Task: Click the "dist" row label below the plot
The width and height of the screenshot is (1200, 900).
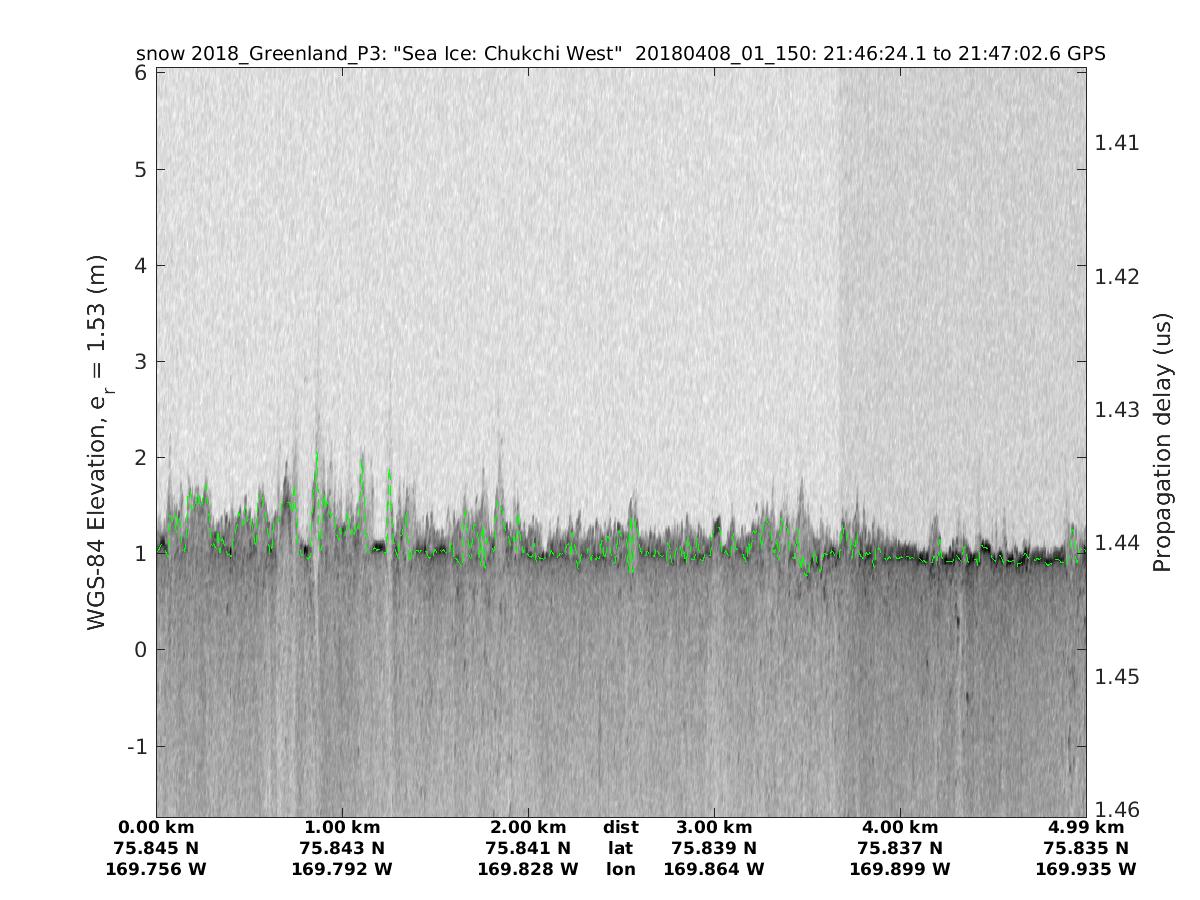Action: pos(621,827)
